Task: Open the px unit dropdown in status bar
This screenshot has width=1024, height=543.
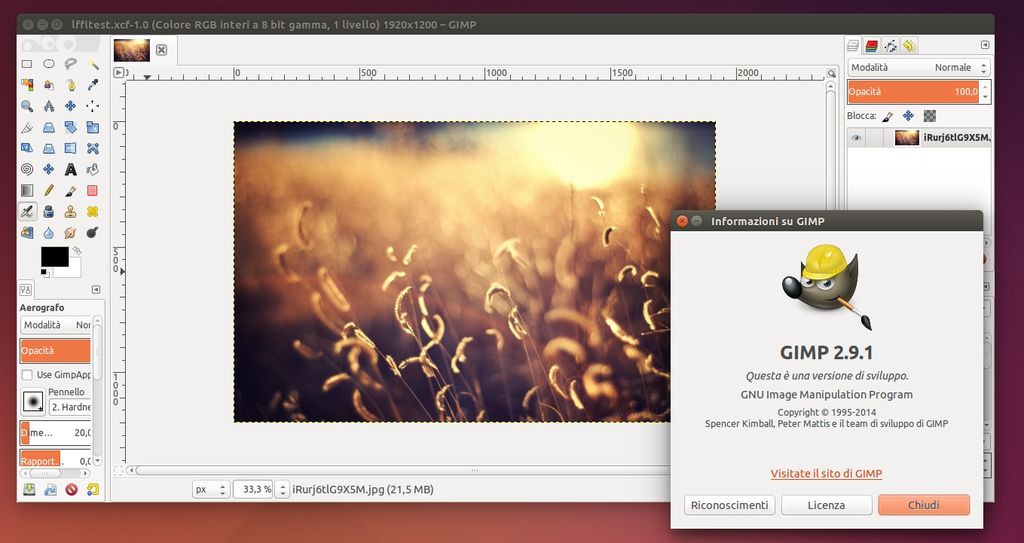Action: pyautogui.click(x=210, y=489)
